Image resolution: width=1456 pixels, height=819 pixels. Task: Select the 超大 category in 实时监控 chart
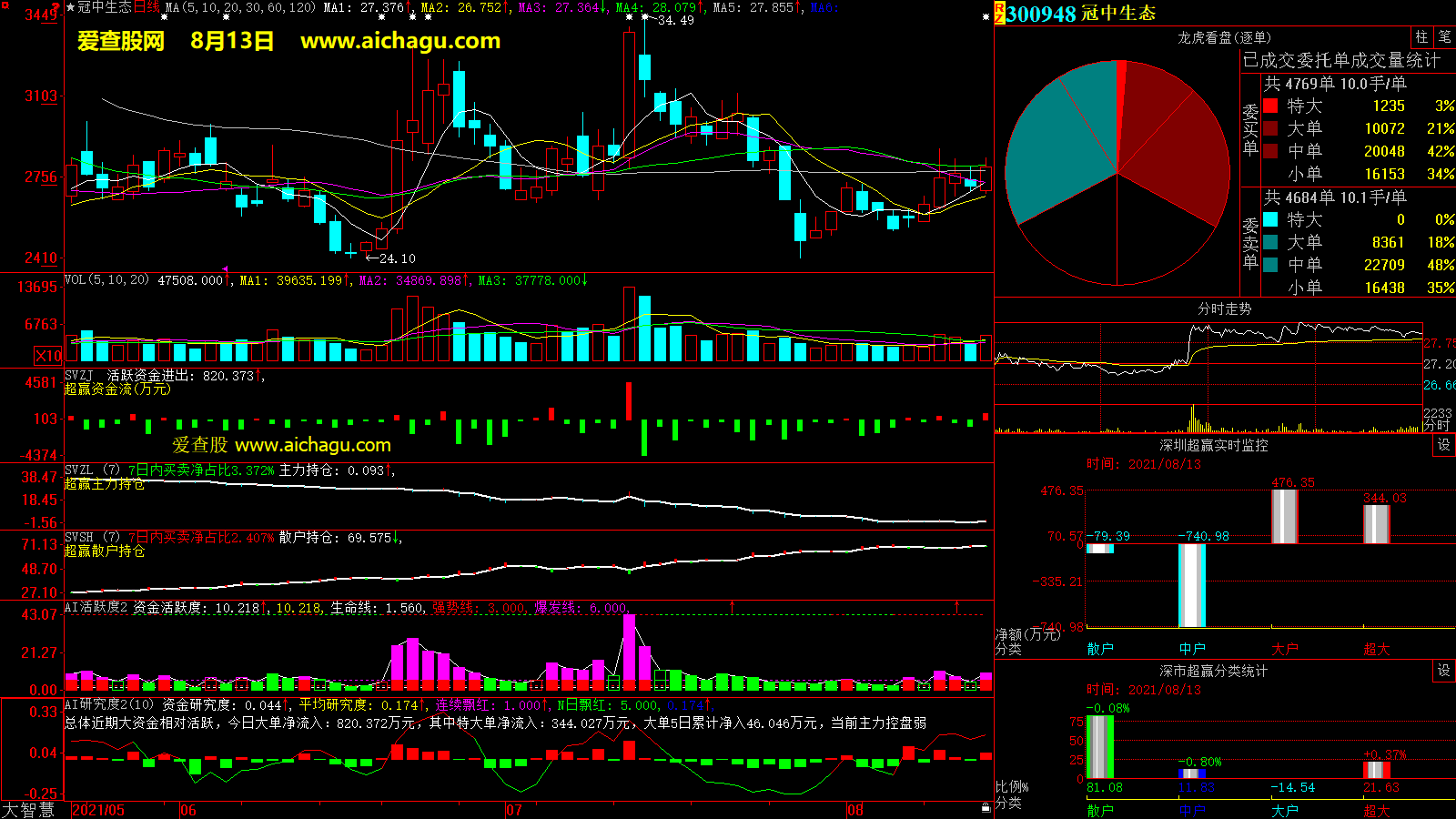[1376, 649]
